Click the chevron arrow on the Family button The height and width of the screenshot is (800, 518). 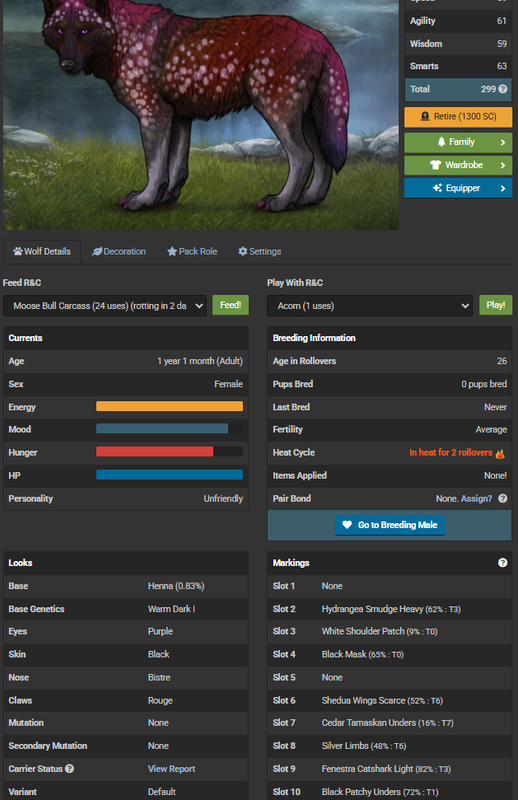(503, 142)
